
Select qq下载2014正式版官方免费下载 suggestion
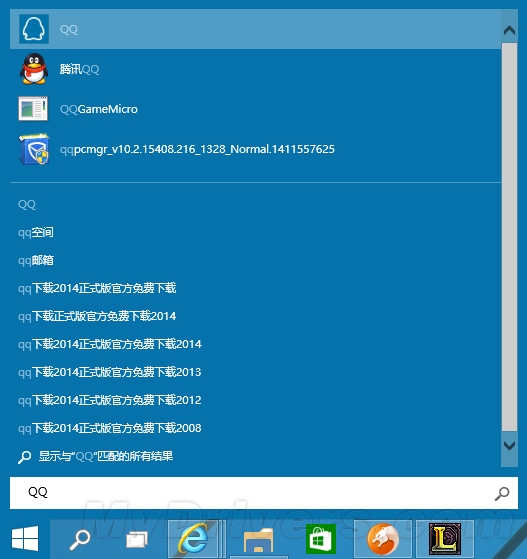tap(97, 288)
